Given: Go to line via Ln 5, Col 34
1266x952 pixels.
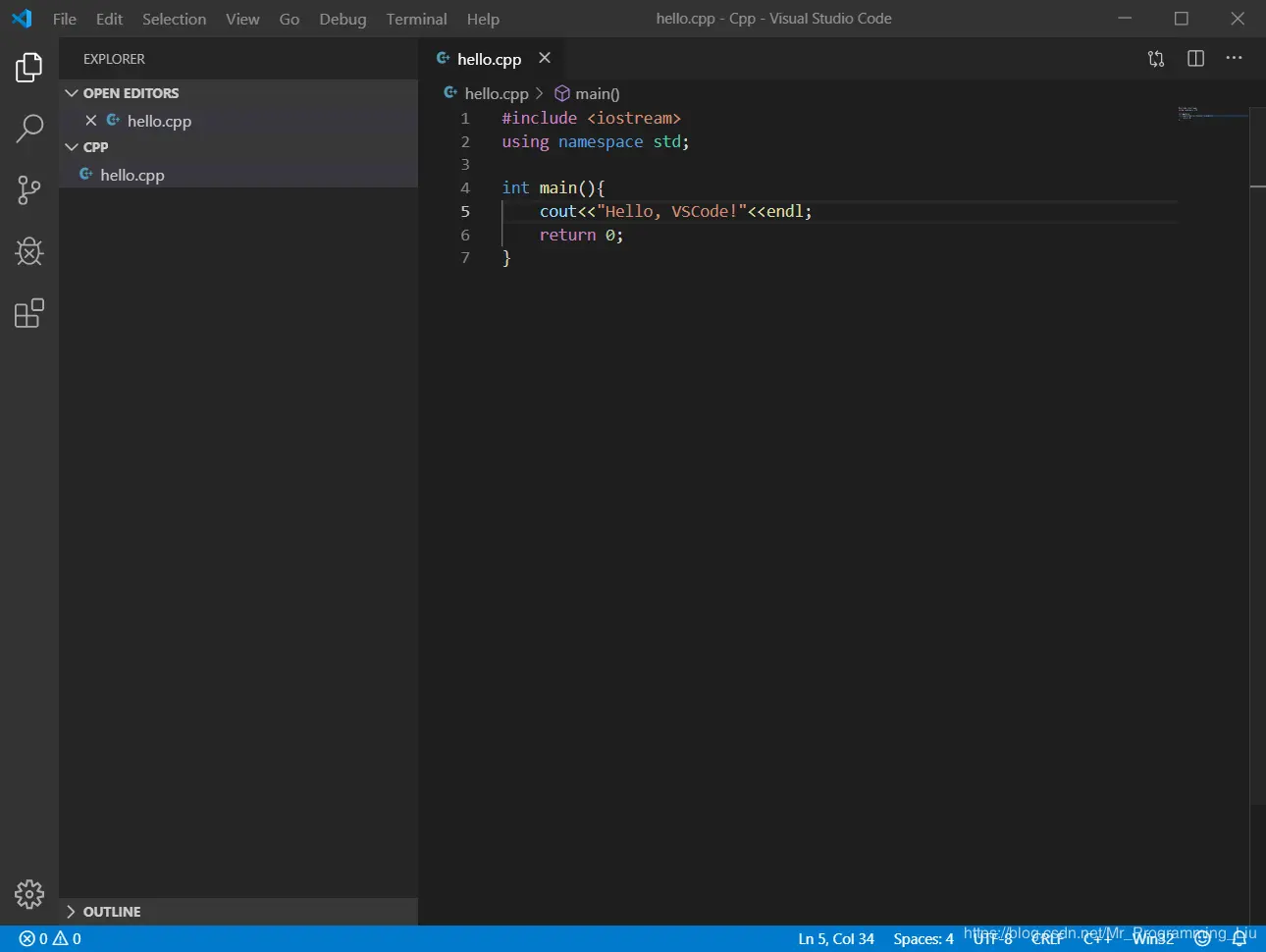Looking at the screenshot, I should [x=836, y=938].
